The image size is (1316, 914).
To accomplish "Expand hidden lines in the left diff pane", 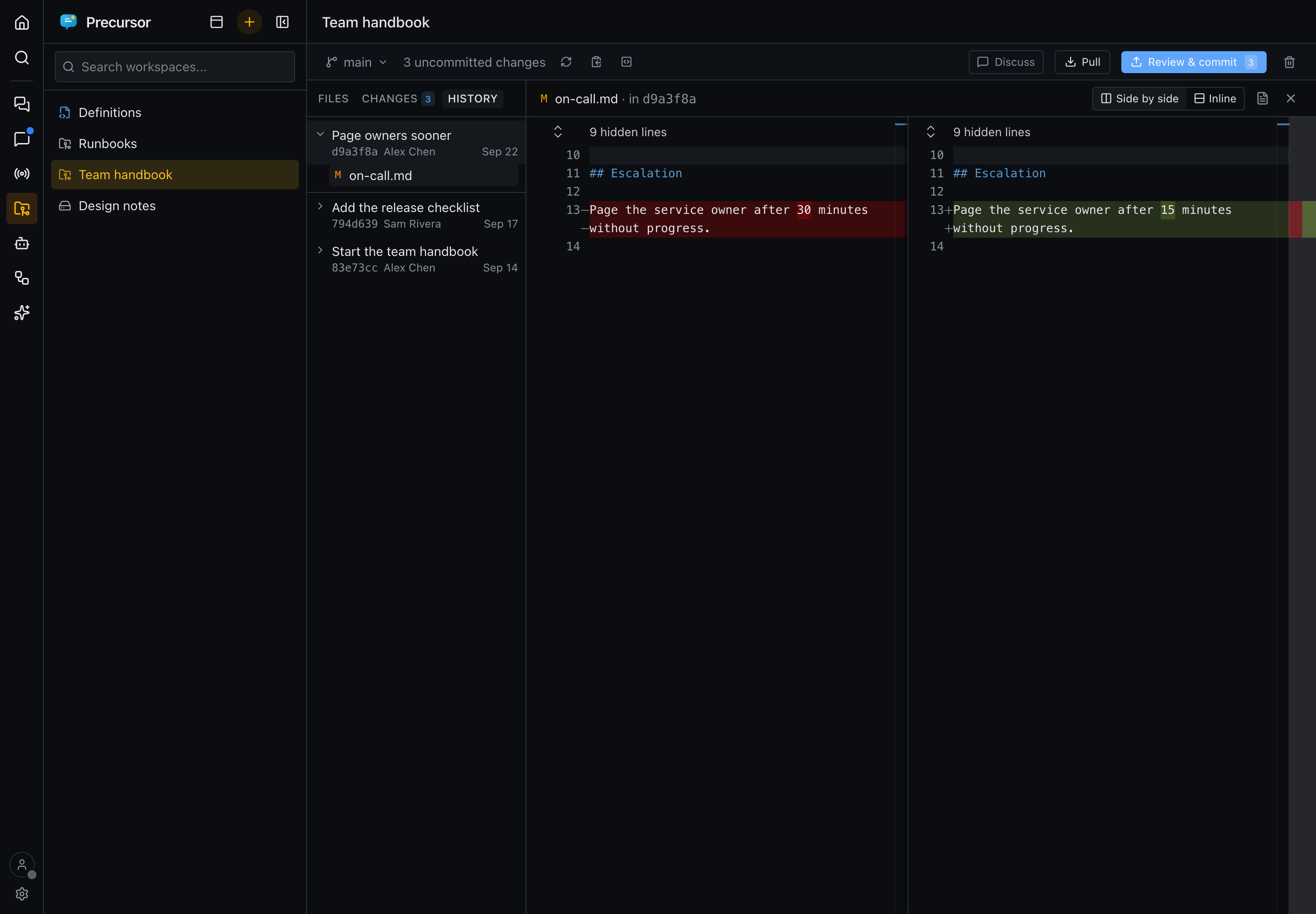I will point(558,132).
